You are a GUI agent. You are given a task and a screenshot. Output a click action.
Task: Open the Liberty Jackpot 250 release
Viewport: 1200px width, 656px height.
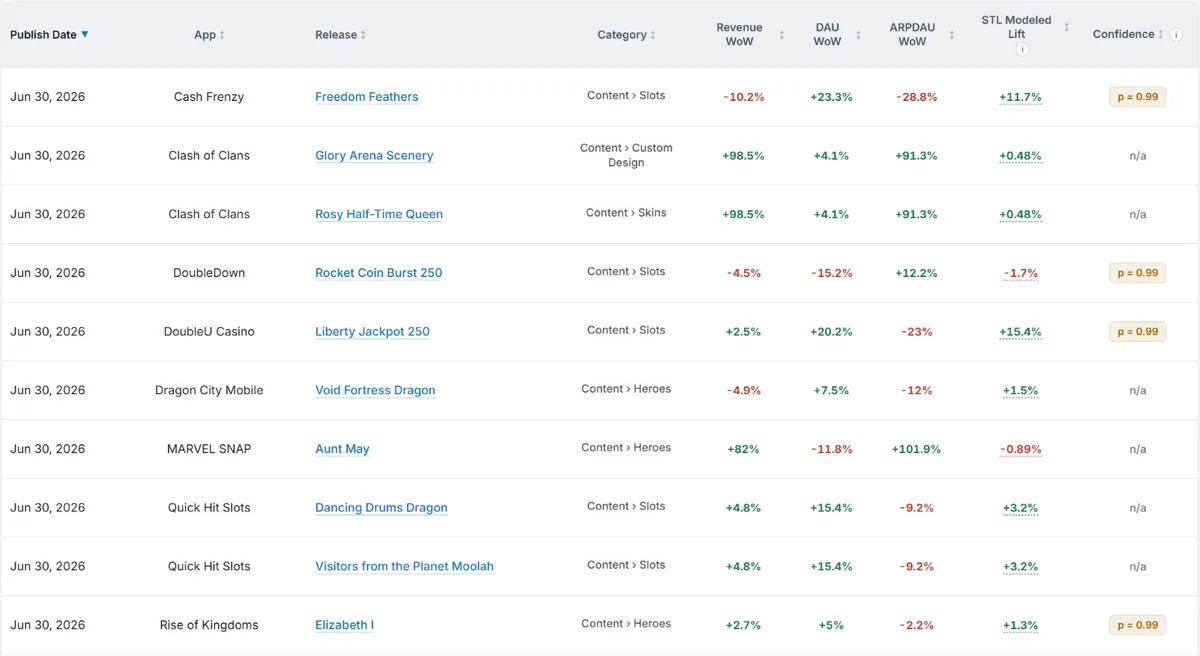[x=373, y=332]
